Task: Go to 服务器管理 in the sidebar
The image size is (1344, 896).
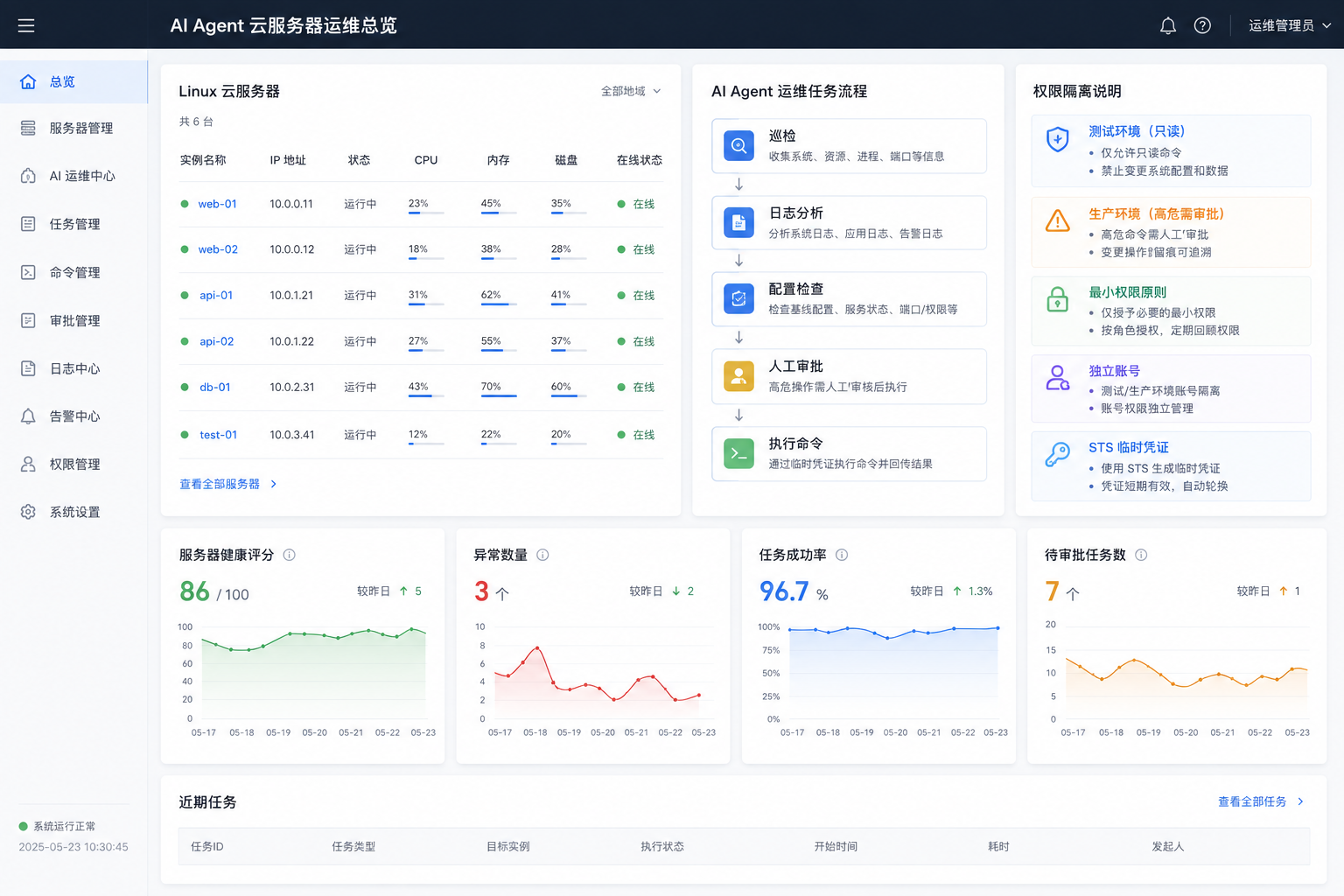Action: pos(73,128)
